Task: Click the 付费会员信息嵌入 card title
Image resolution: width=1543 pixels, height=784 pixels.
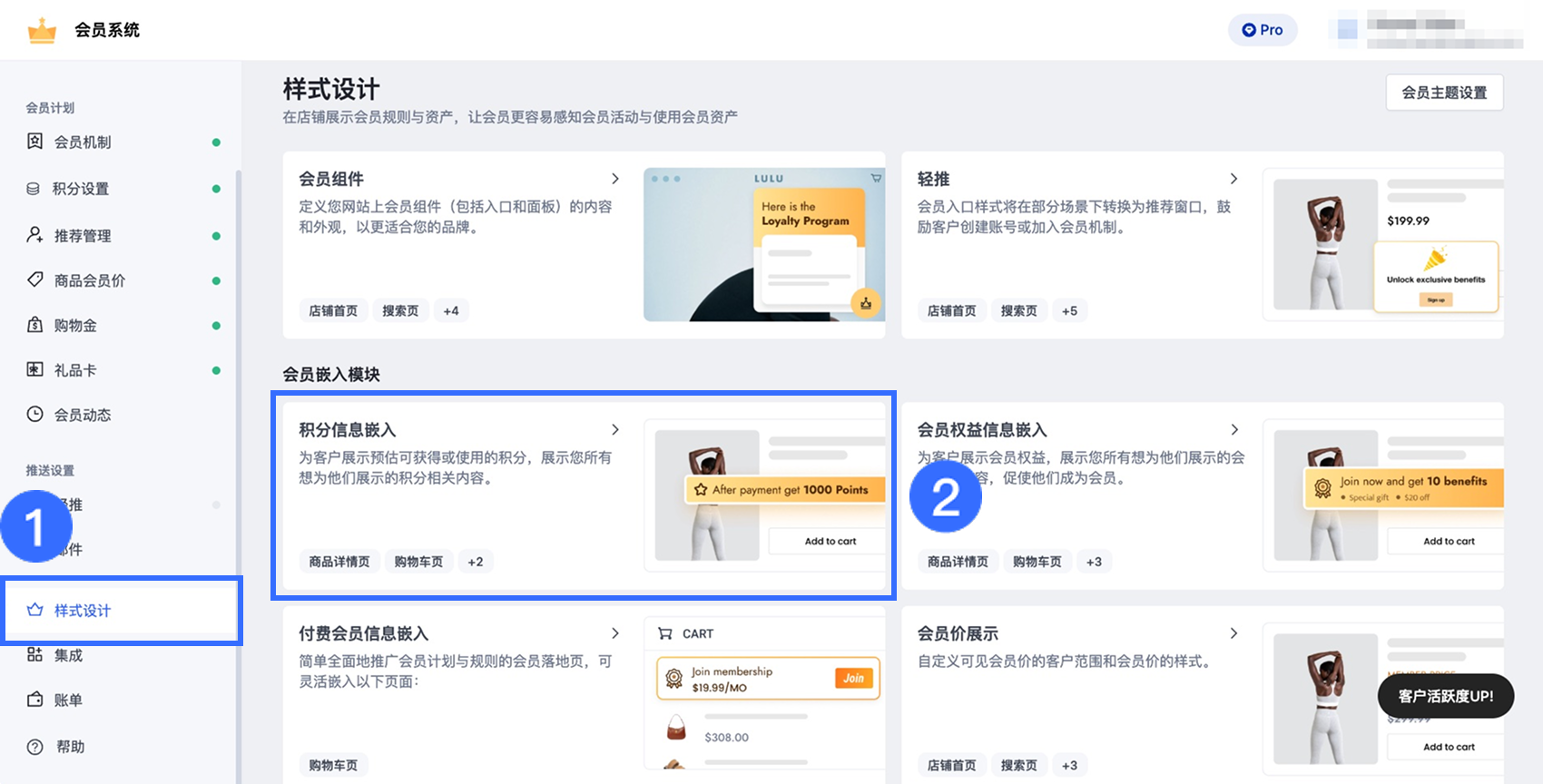Action: [x=364, y=633]
